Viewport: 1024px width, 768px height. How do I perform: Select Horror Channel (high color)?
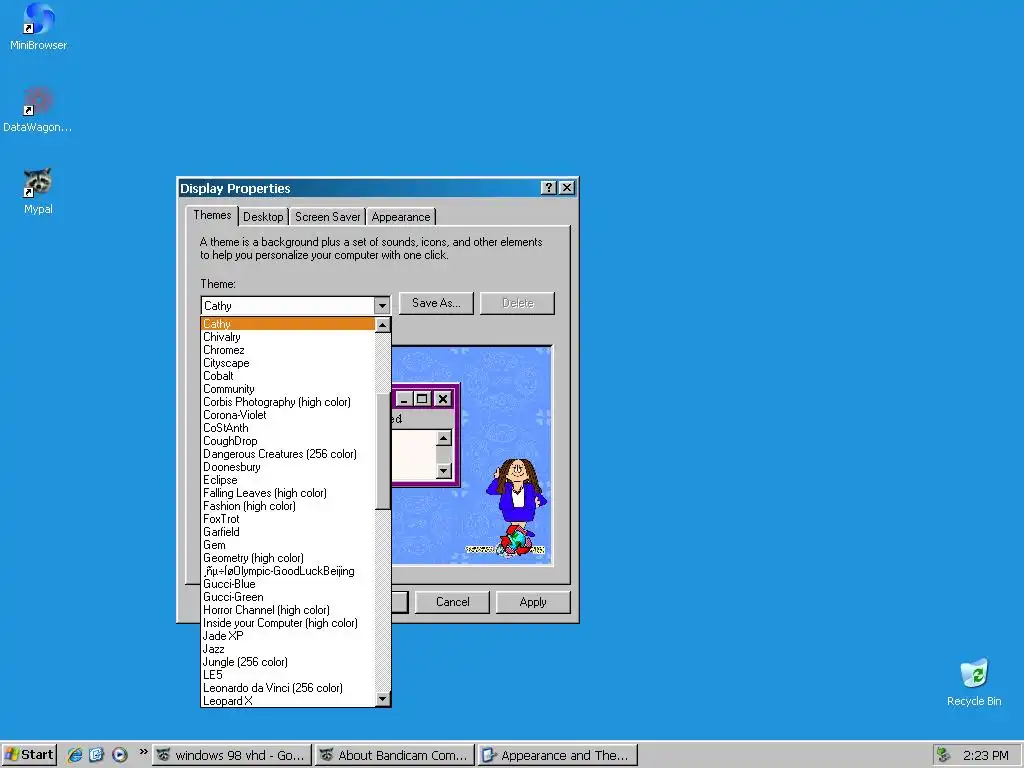point(288,610)
